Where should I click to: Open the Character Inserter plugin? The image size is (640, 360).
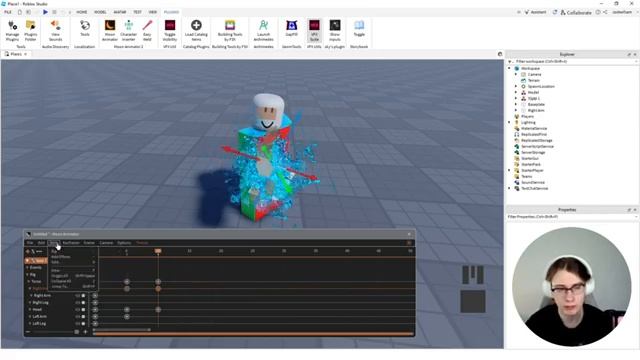[129, 30]
